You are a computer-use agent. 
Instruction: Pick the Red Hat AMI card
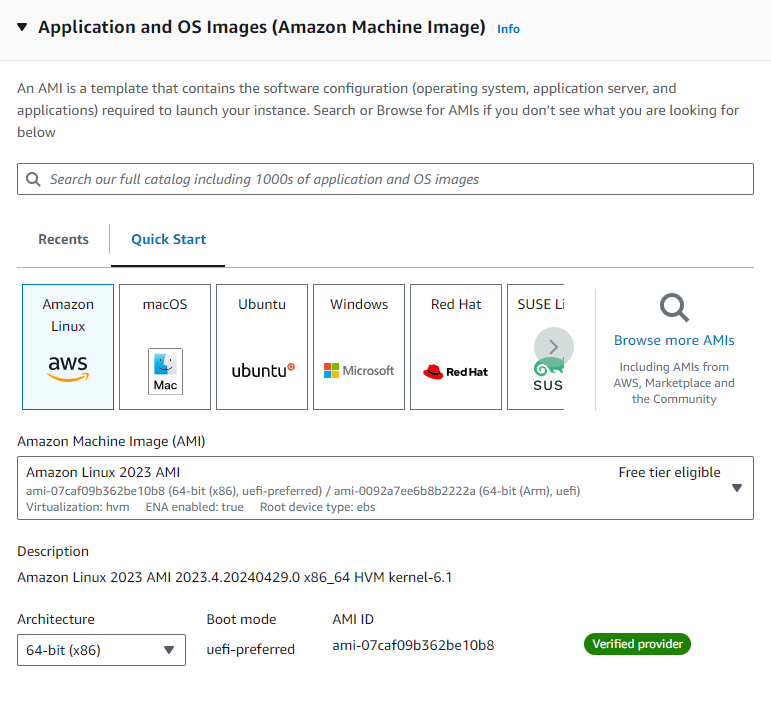[x=456, y=347]
